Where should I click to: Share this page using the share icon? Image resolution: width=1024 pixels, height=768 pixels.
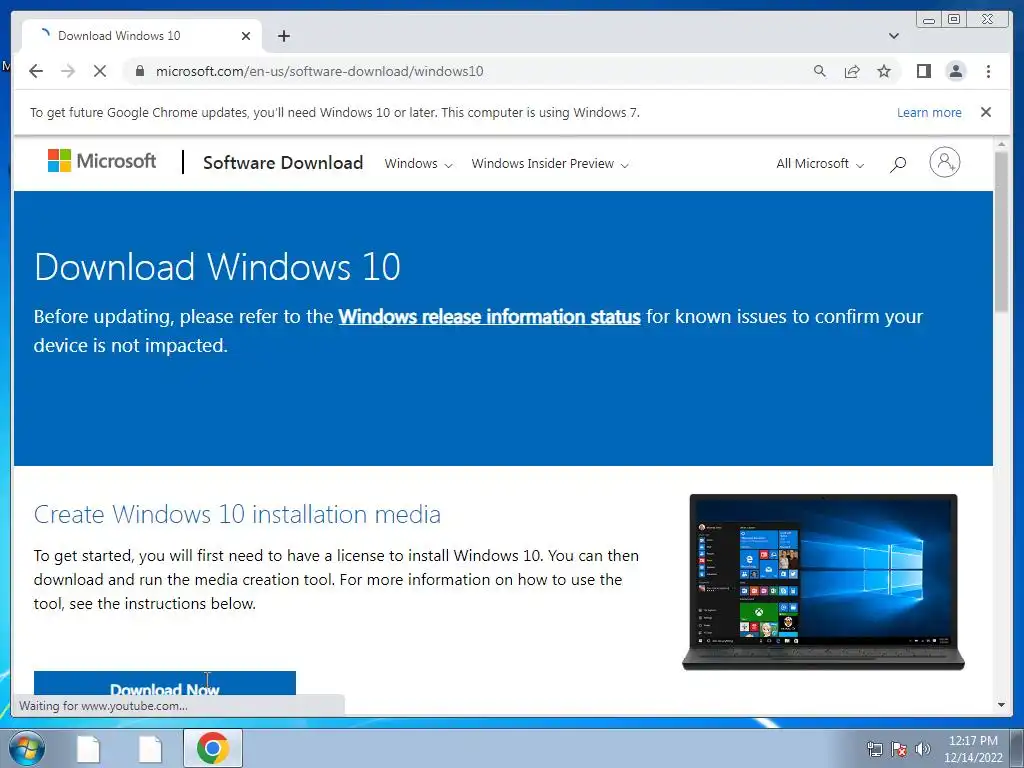[x=852, y=71]
